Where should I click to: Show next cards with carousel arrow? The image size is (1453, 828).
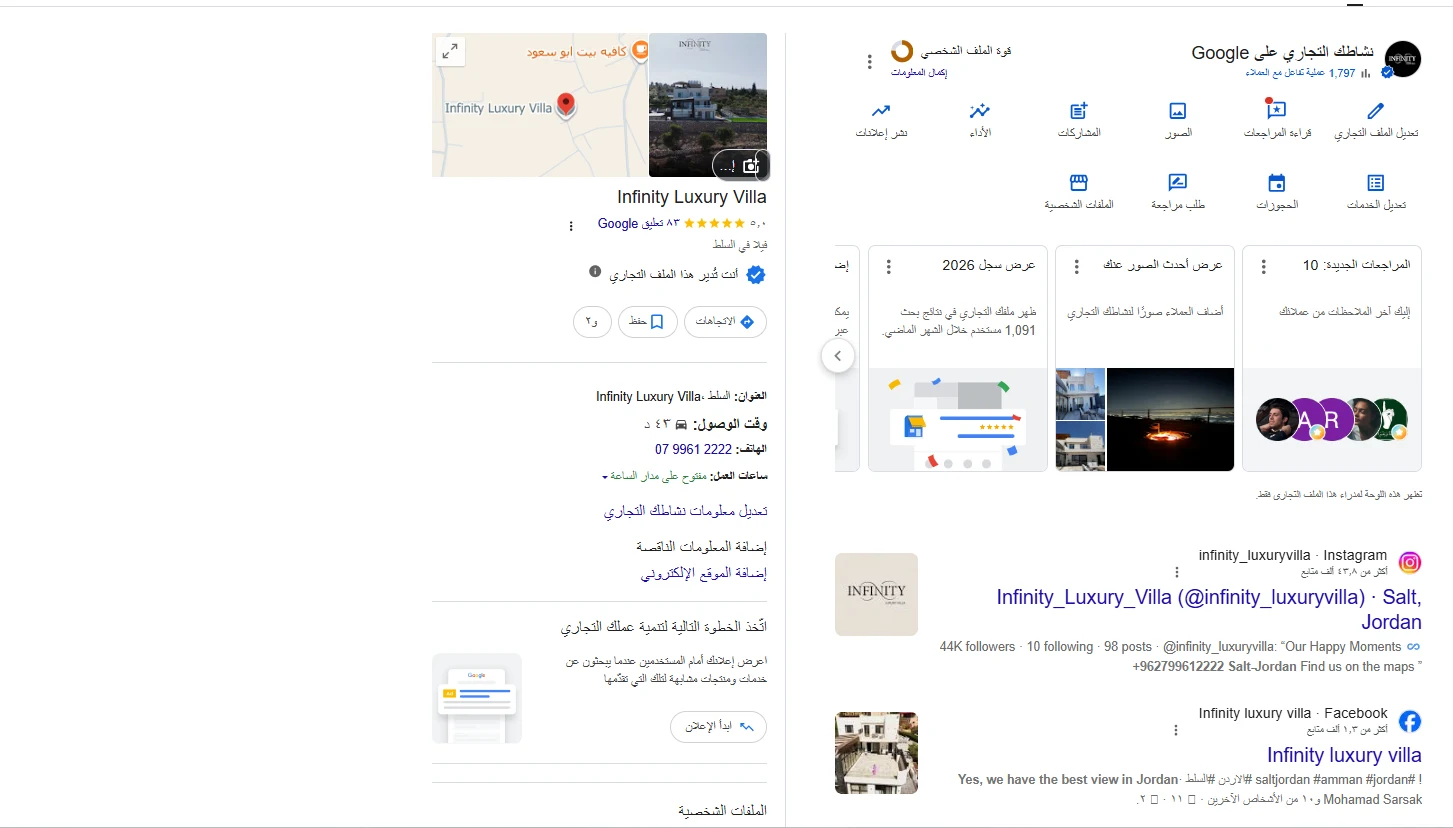click(x=838, y=355)
